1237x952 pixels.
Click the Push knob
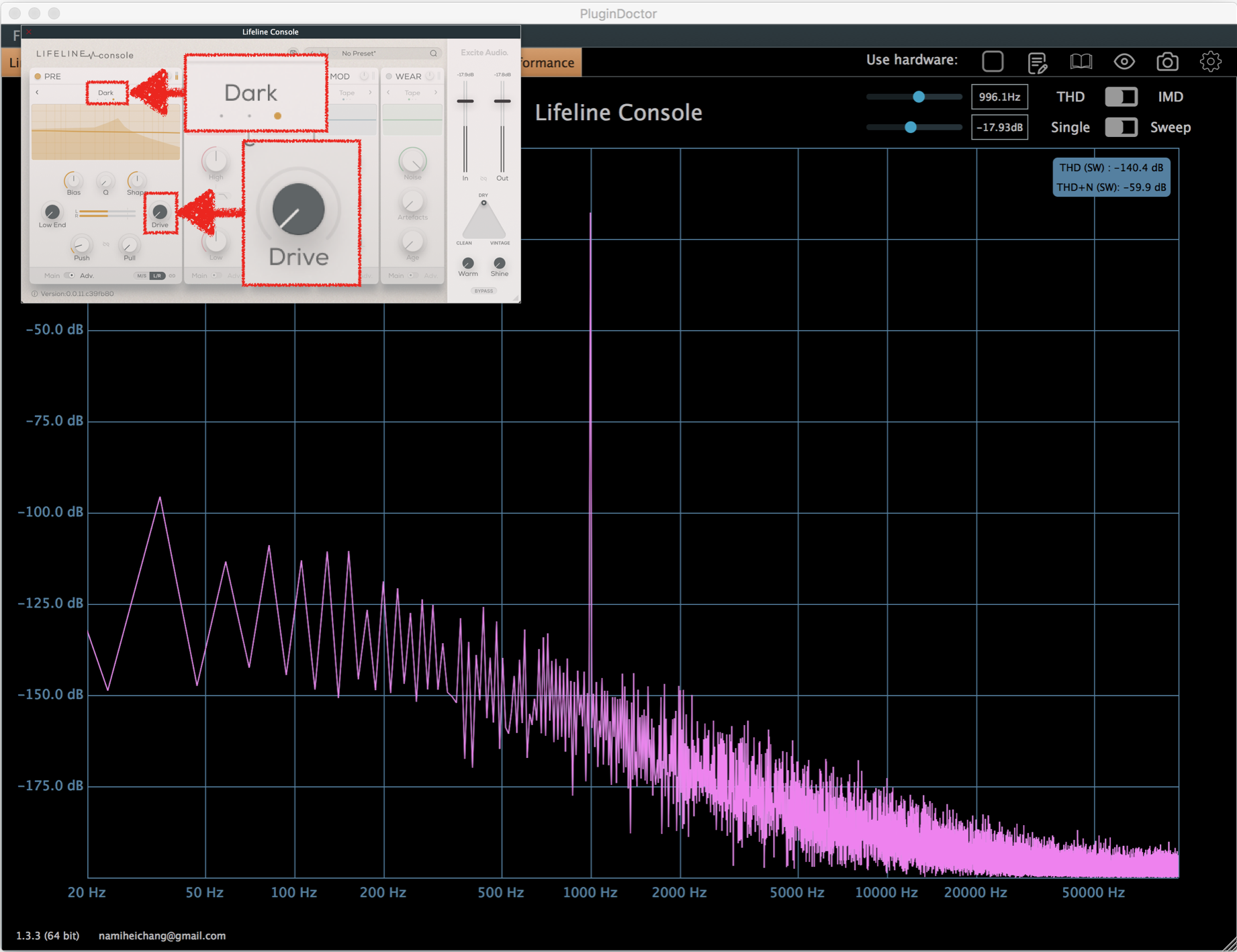click(81, 245)
